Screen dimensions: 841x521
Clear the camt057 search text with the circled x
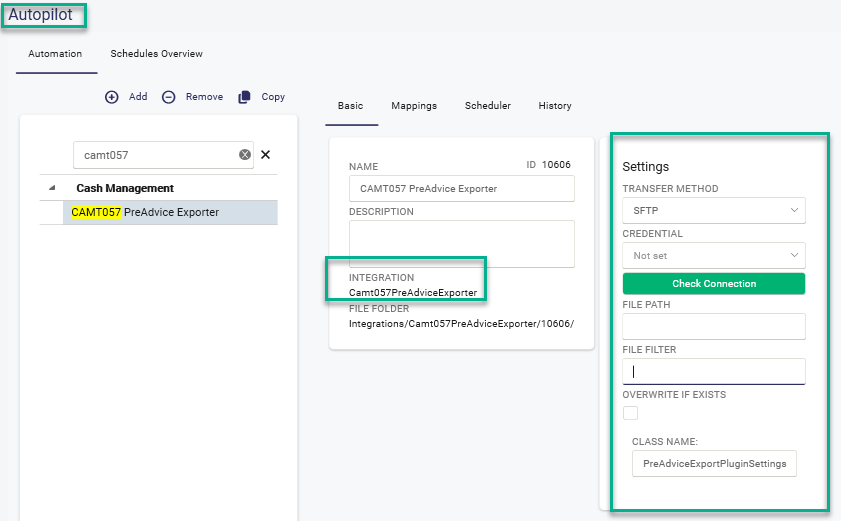[x=245, y=155]
